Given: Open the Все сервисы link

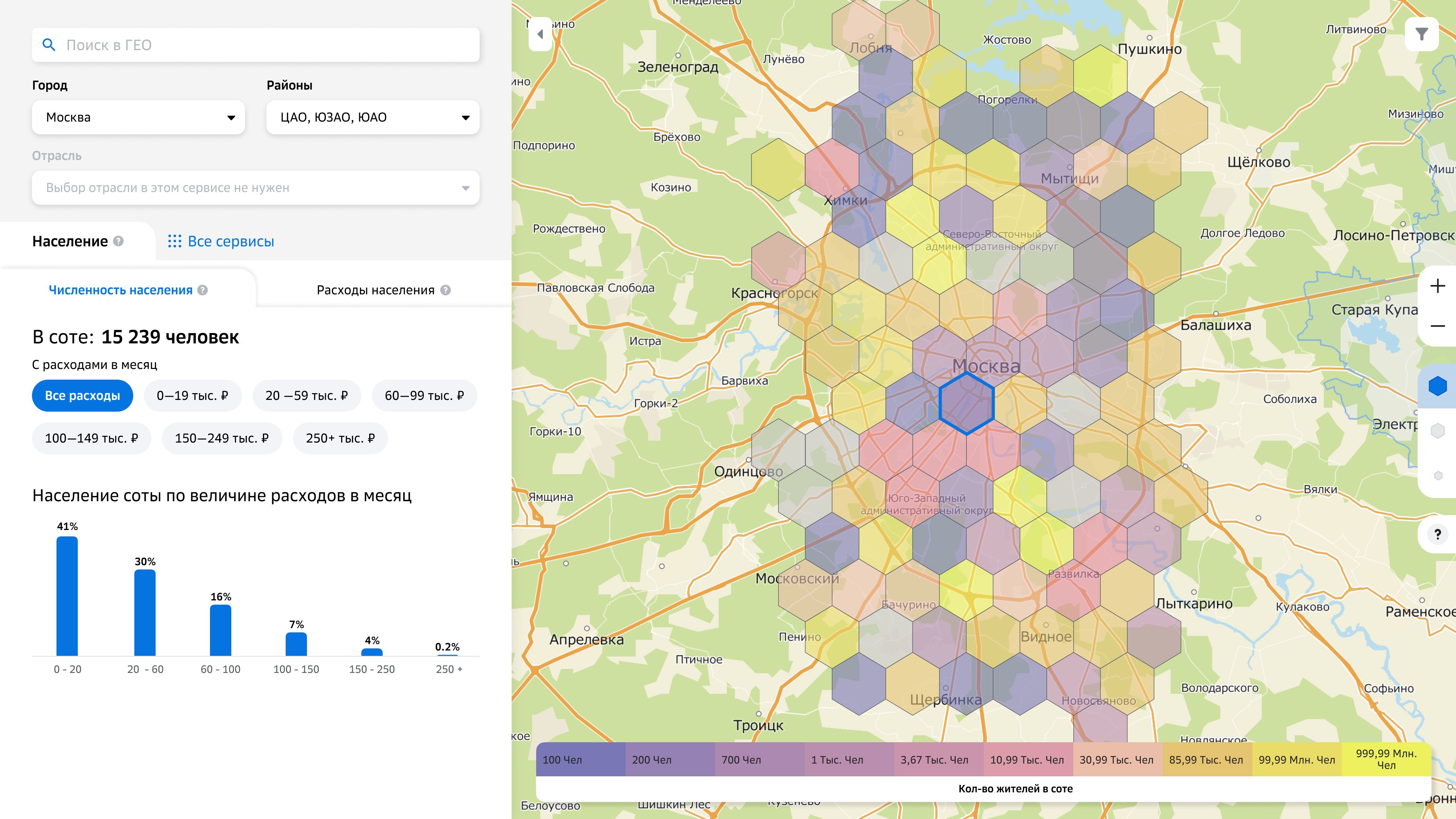Looking at the screenshot, I should 231,241.
